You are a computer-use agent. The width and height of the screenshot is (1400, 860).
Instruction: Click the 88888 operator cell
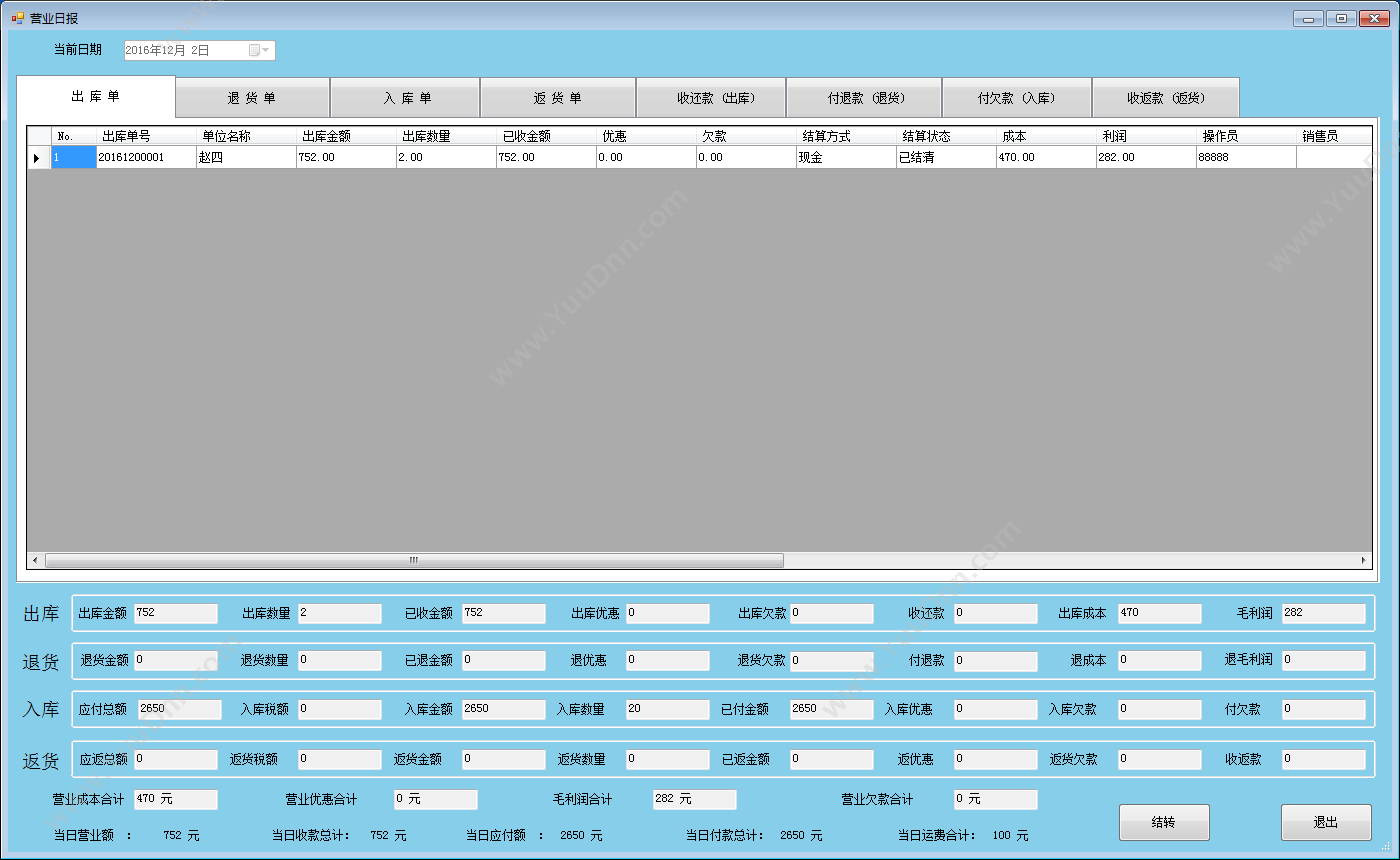[1246, 157]
